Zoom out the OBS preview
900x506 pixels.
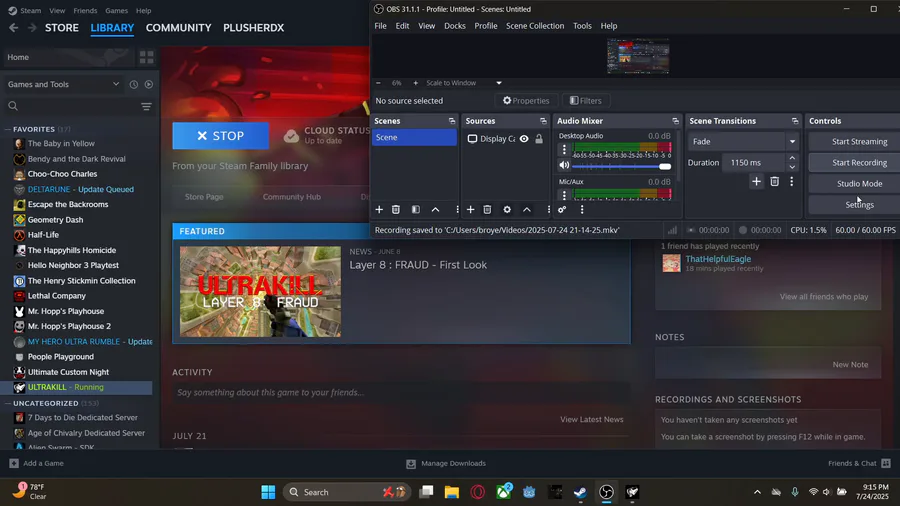[x=378, y=83]
